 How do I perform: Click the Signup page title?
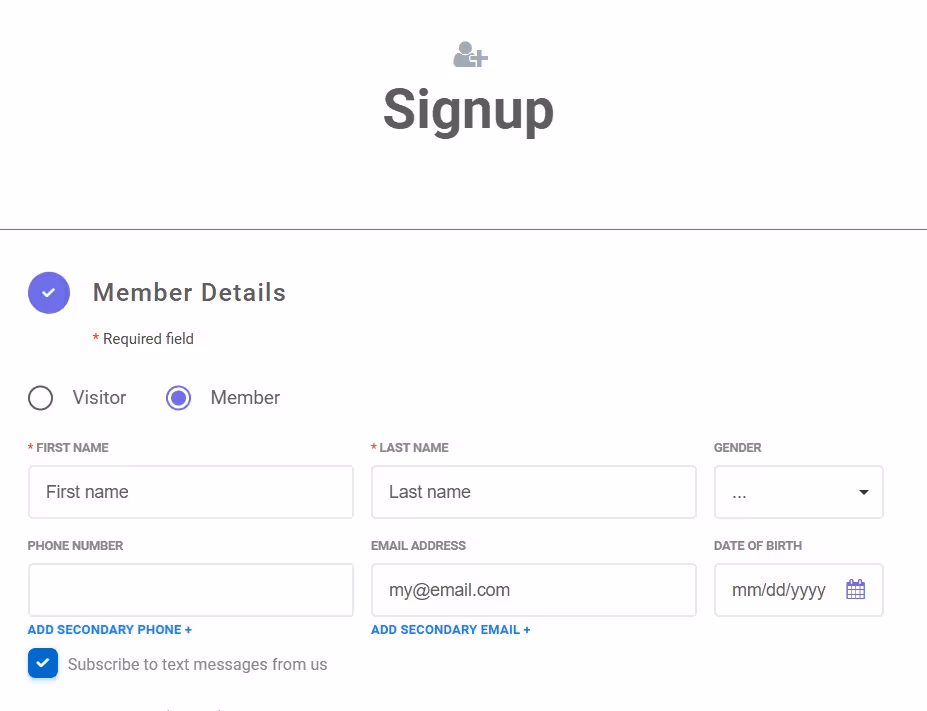[x=468, y=110]
